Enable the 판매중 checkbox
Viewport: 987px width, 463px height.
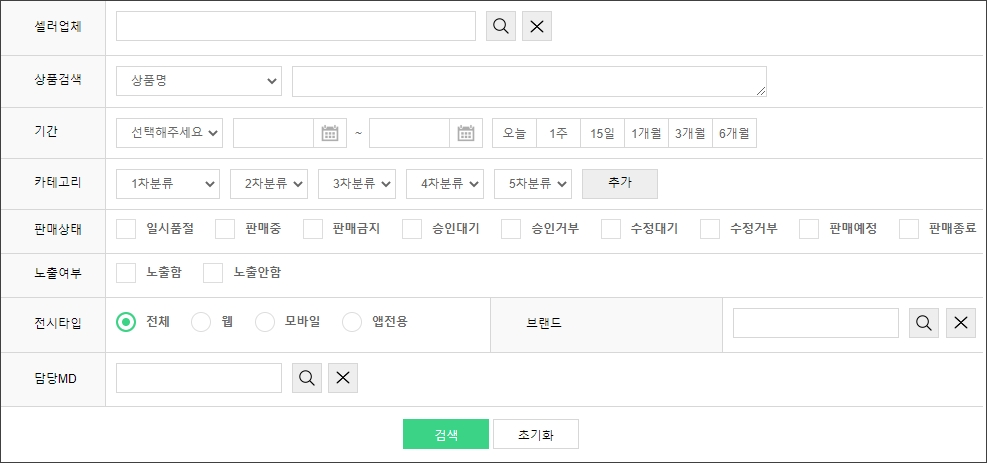pyautogui.click(x=225, y=229)
